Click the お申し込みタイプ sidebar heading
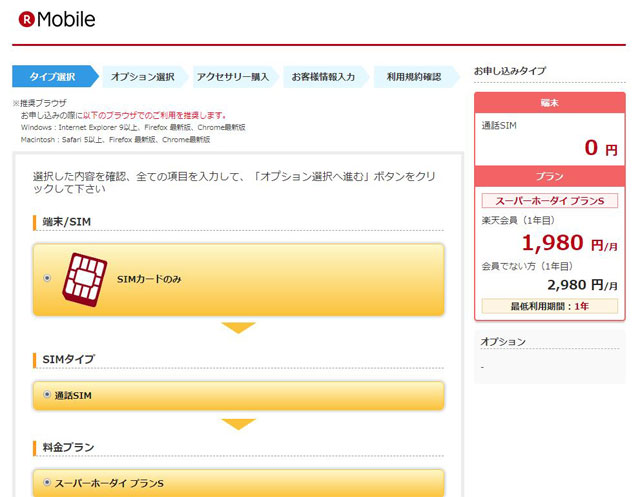The image size is (640, 497). click(x=510, y=71)
